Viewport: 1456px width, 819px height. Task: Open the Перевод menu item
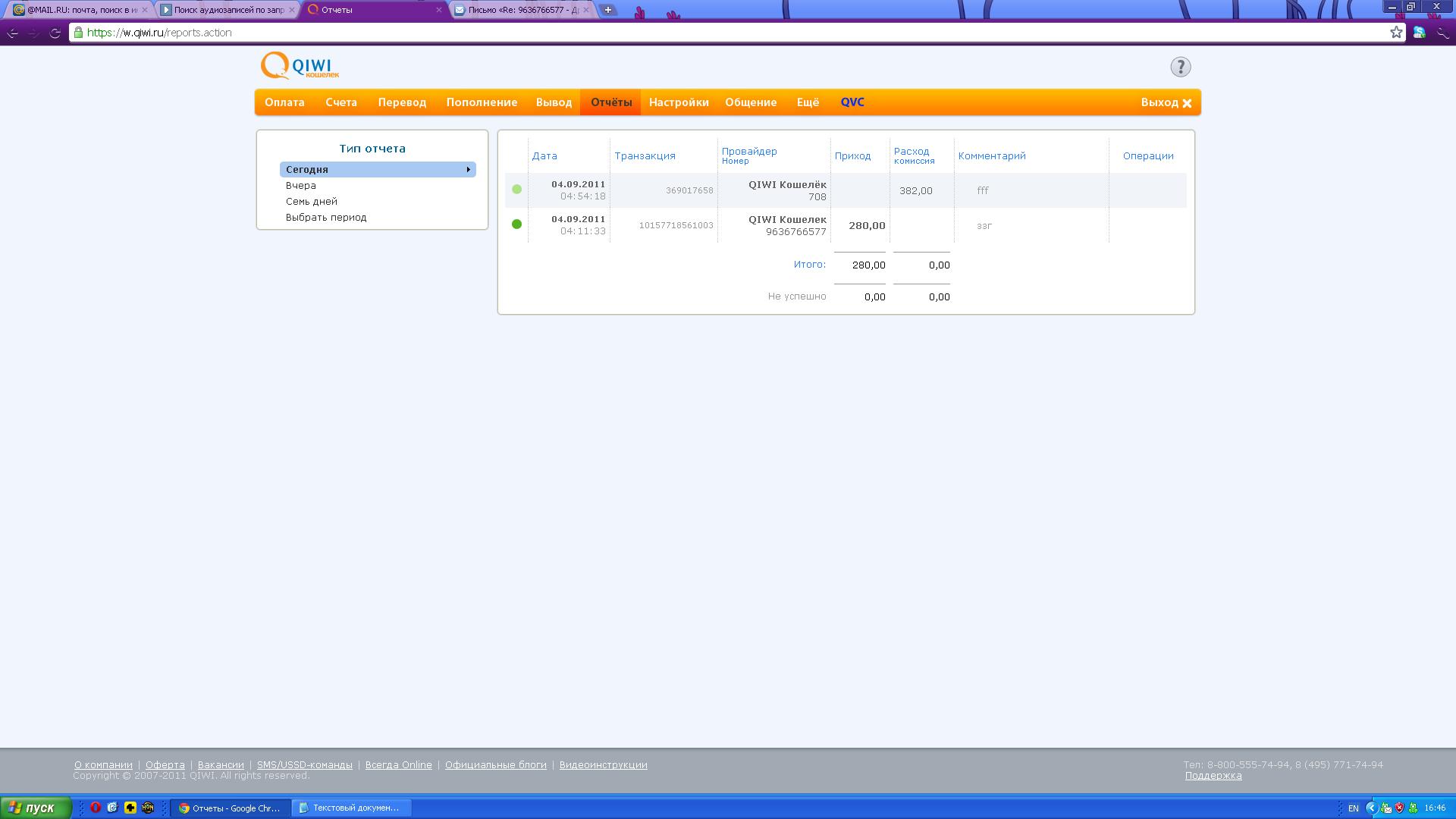(402, 102)
